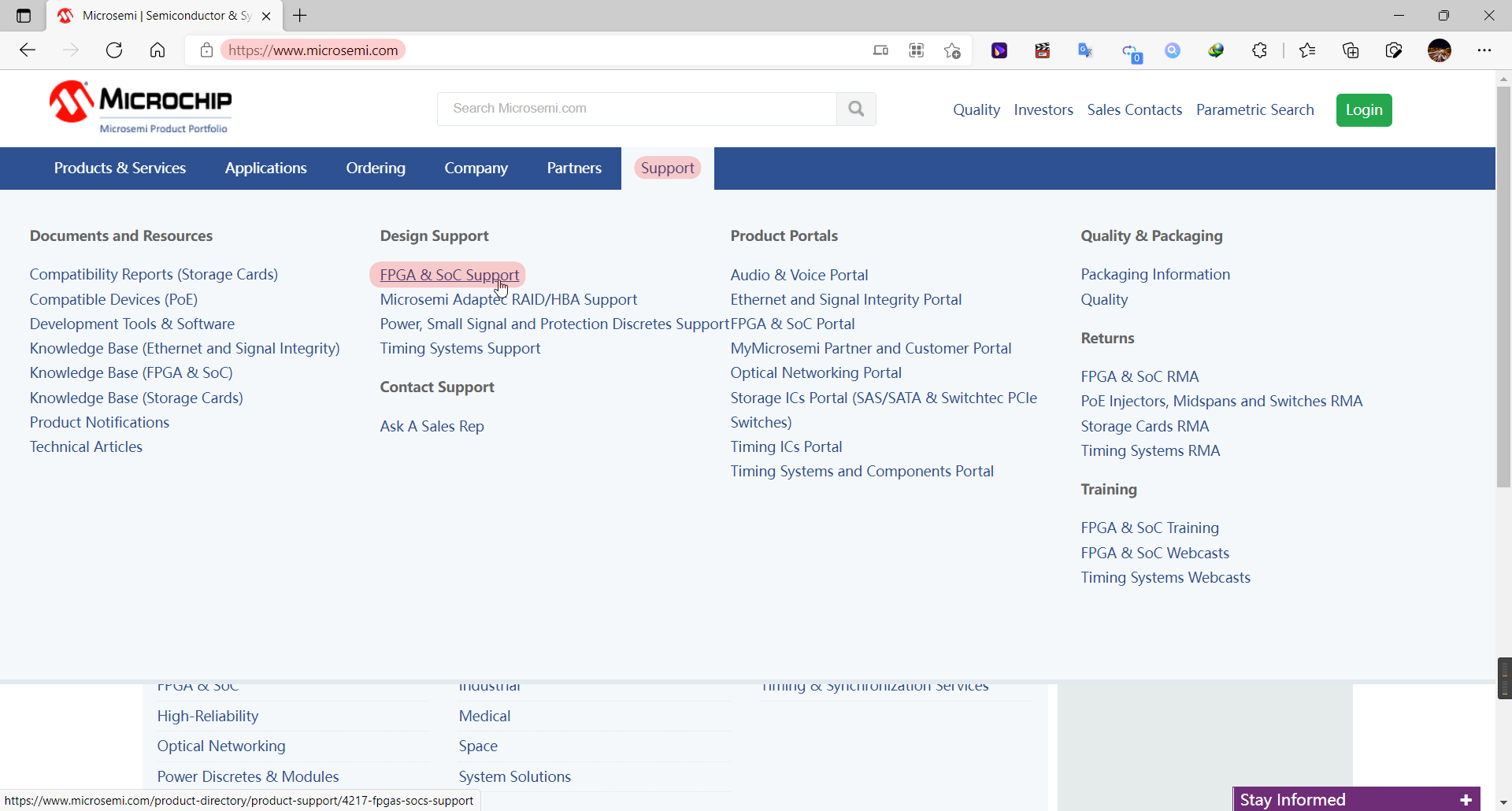Open Collections icon
This screenshot has width=1512, height=811.
tap(1351, 50)
